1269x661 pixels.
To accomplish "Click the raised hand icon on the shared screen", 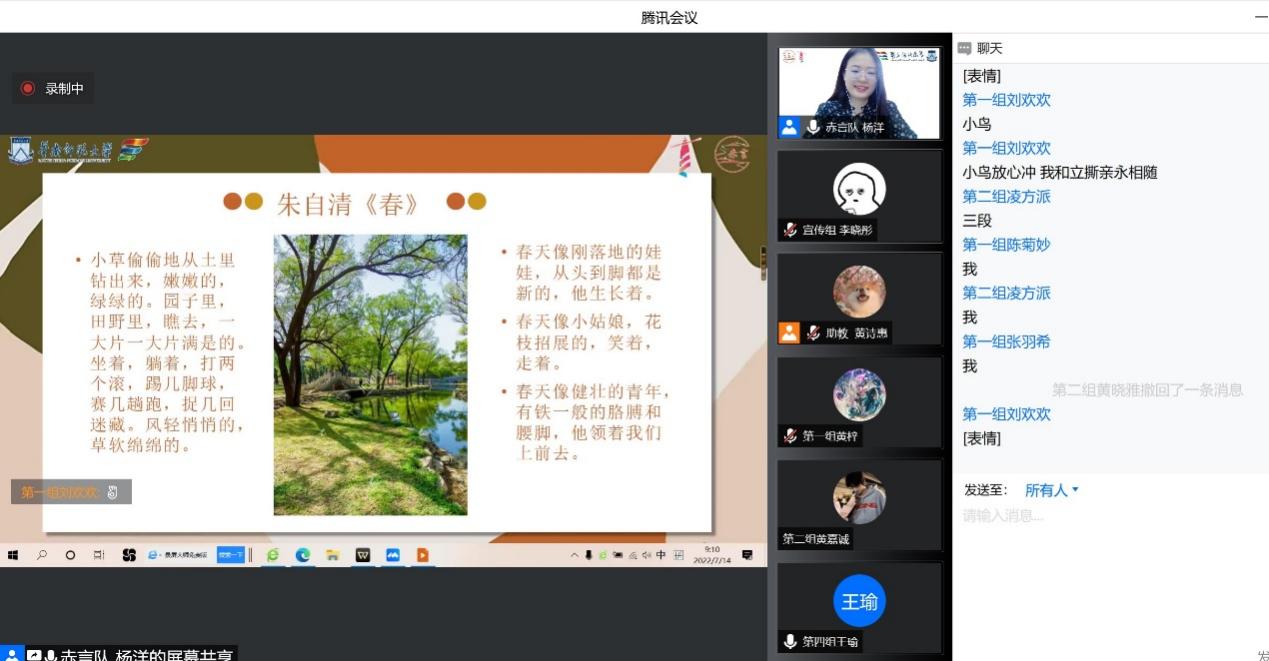I will pos(113,492).
